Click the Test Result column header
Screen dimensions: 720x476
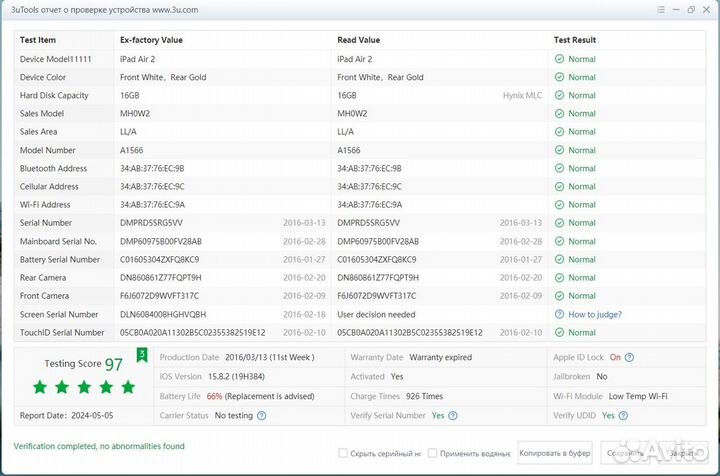(575, 40)
